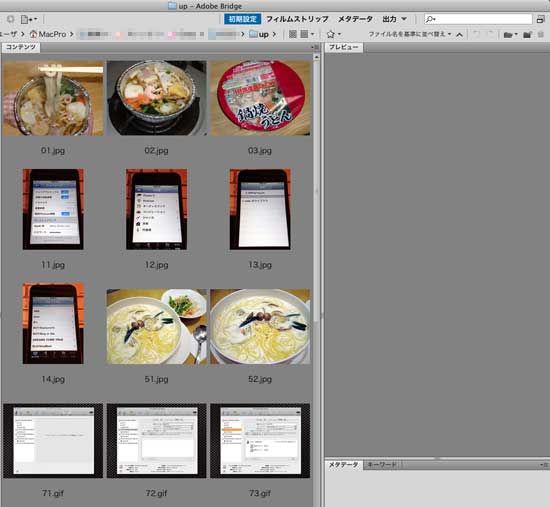Viewport: 550px width, 507px height.
Task: Click the up folder breadcrumb
Action: tap(259, 34)
